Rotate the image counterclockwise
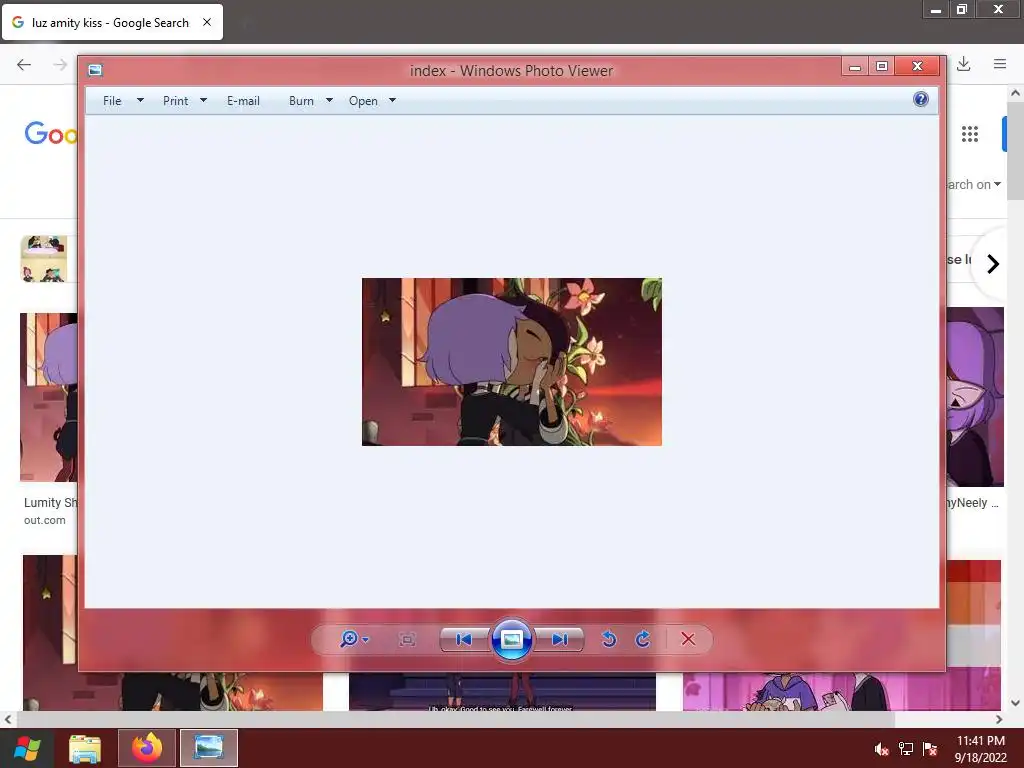Image resolution: width=1024 pixels, height=768 pixels. 609,639
